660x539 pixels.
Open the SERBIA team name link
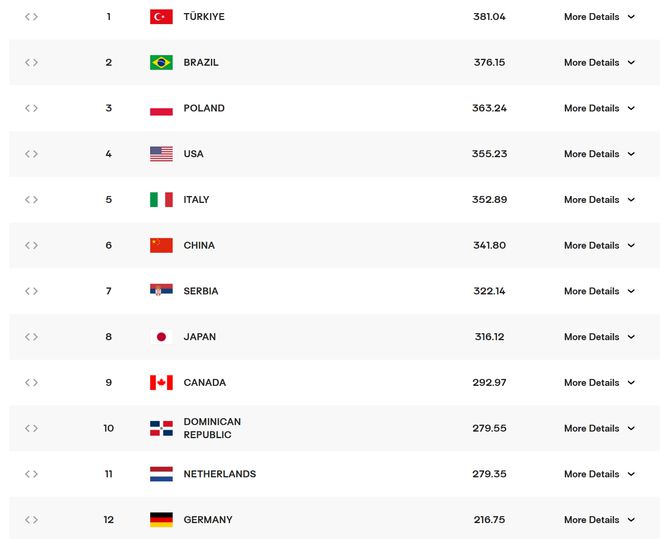pyautogui.click(x=201, y=291)
